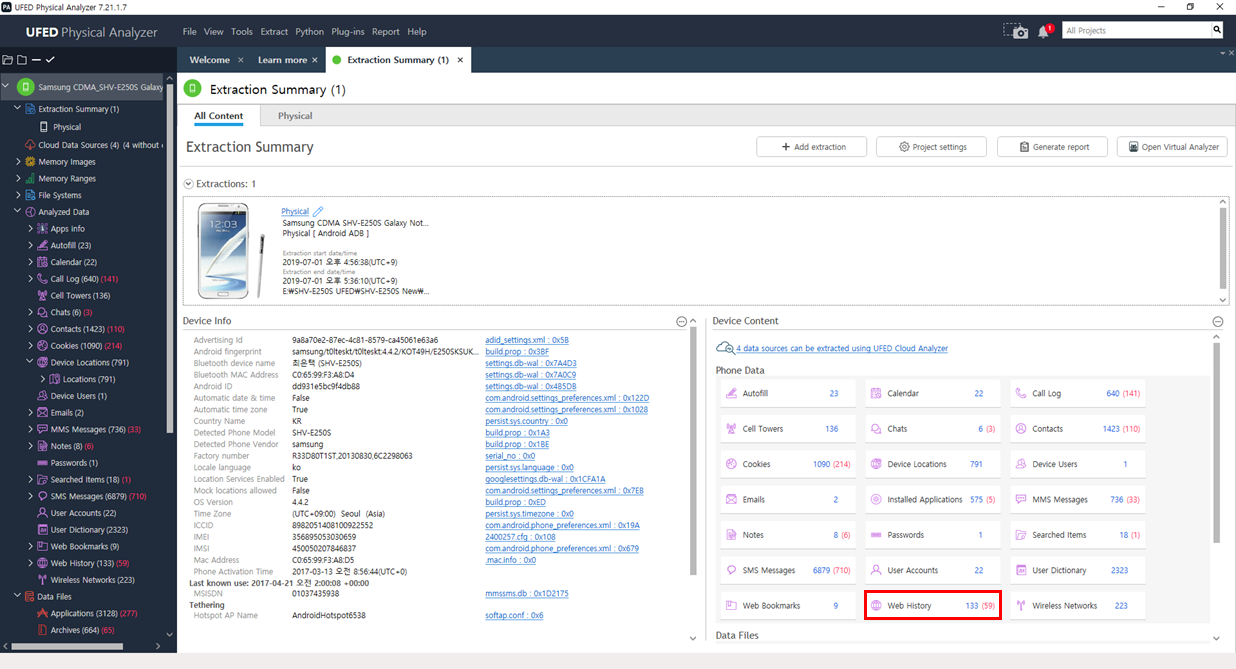The width and height of the screenshot is (1236, 669).
Task: Open the Extract menu
Action: (274, 32)
